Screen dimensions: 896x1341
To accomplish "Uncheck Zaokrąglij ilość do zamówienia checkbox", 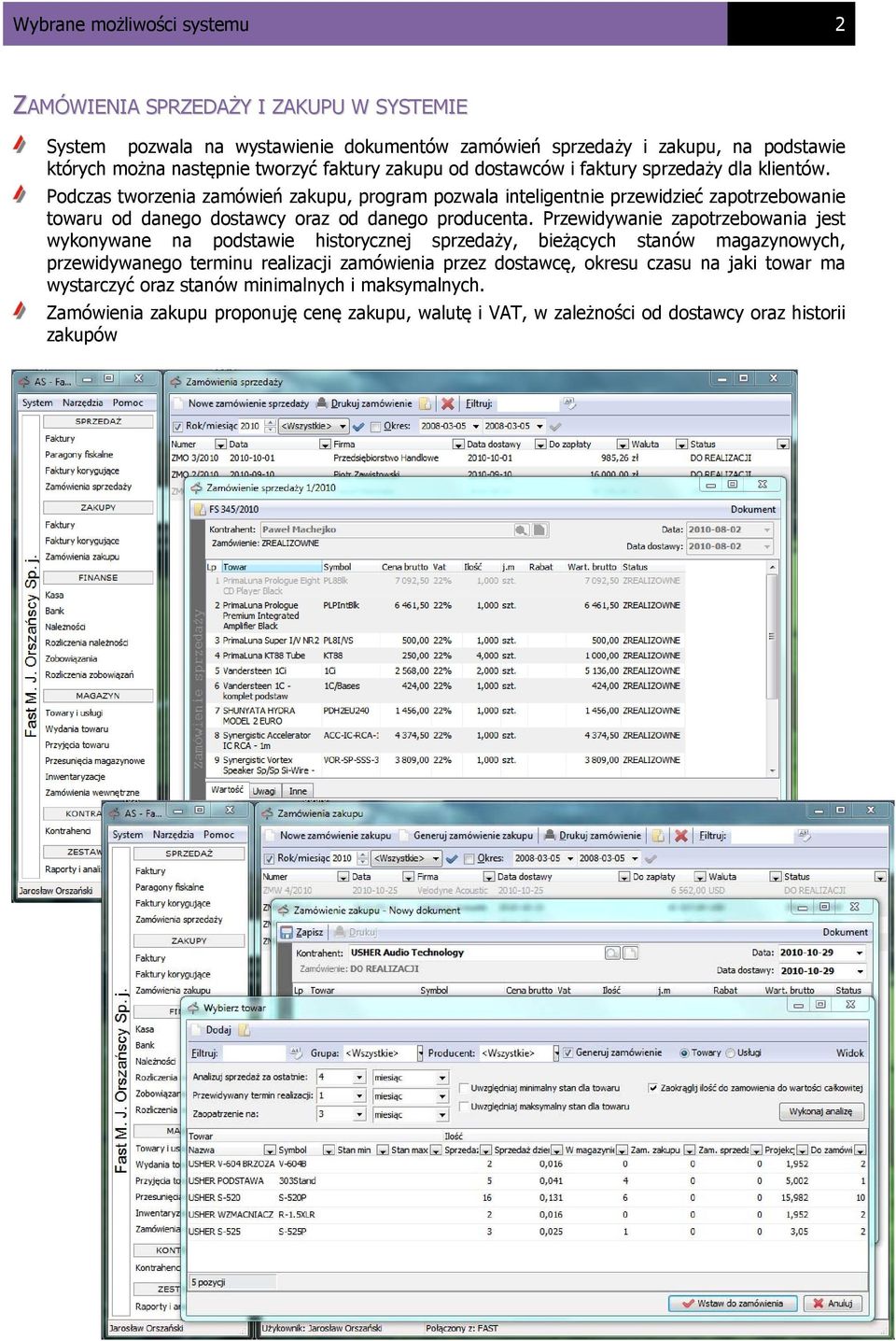I will point(652,1088).
